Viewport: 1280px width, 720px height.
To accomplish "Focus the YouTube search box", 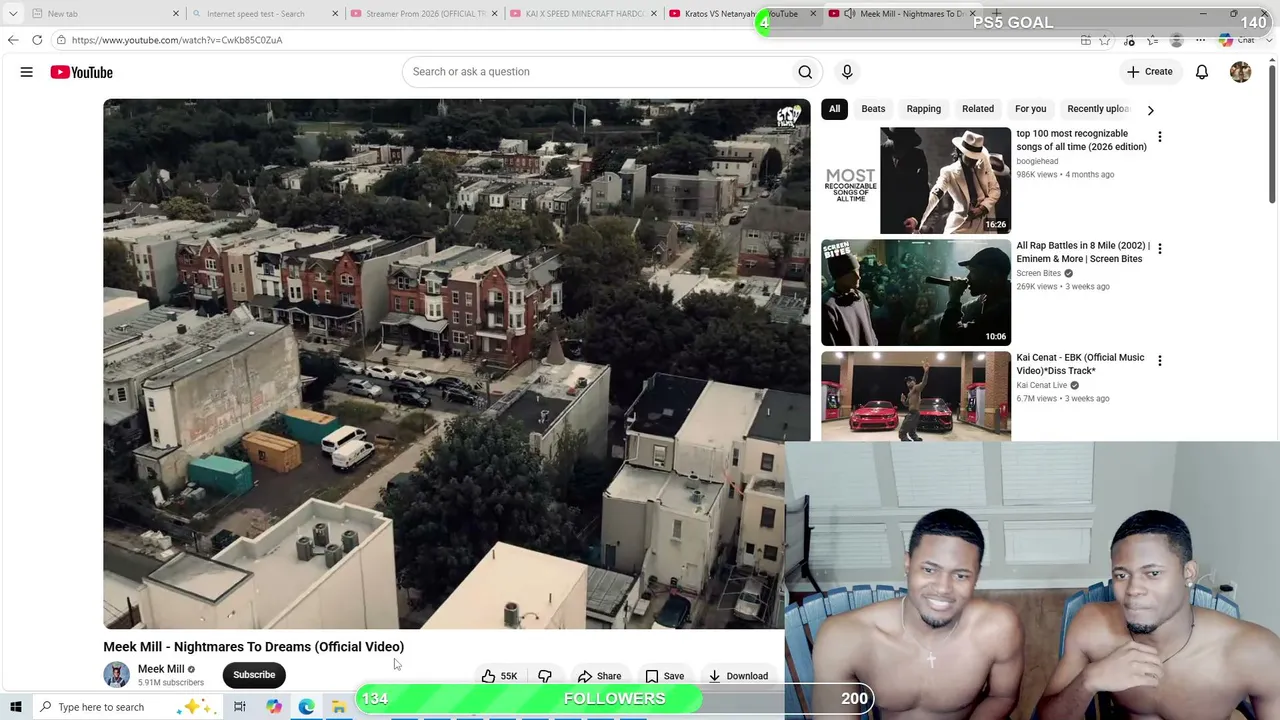I will pos(597,72).
